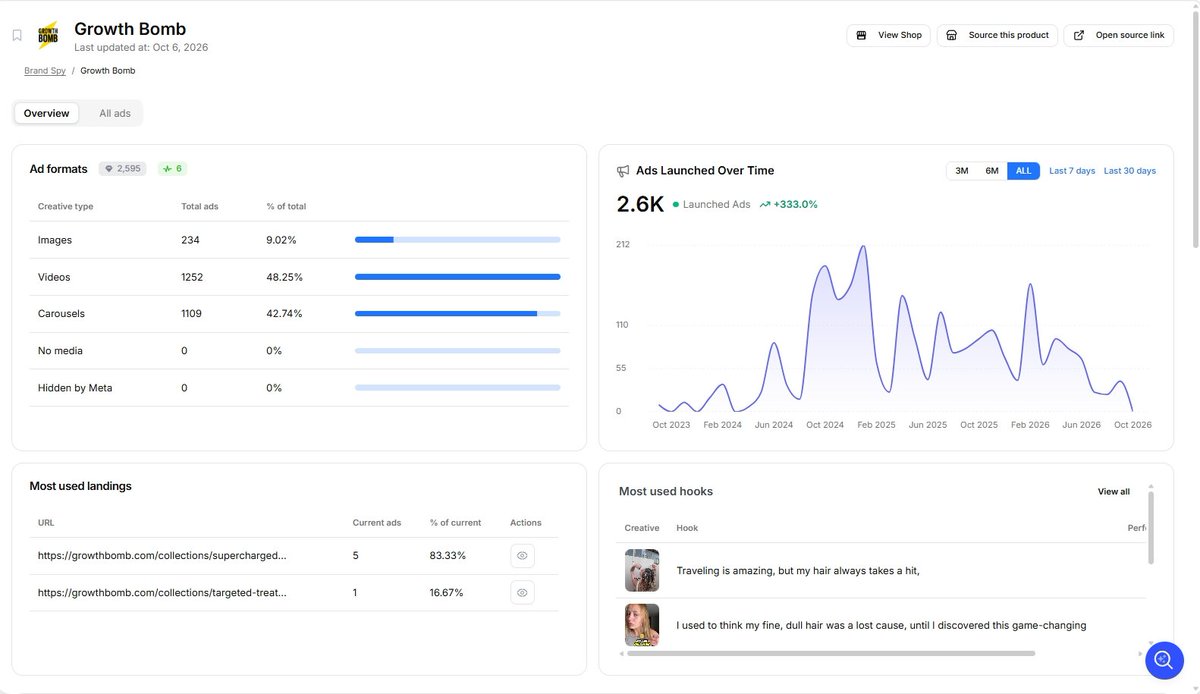Switch to the Overview tab
This screenshot has height=694, width=1200.
(47, 113)
